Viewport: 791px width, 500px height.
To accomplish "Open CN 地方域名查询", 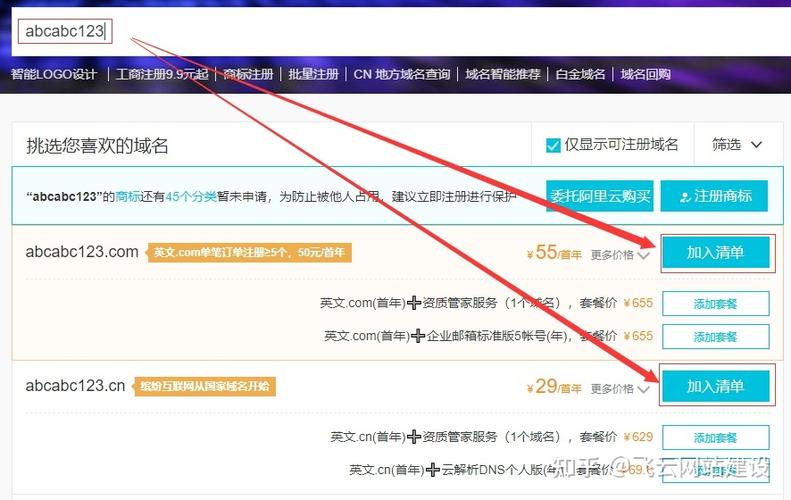I will click(402, 75).
